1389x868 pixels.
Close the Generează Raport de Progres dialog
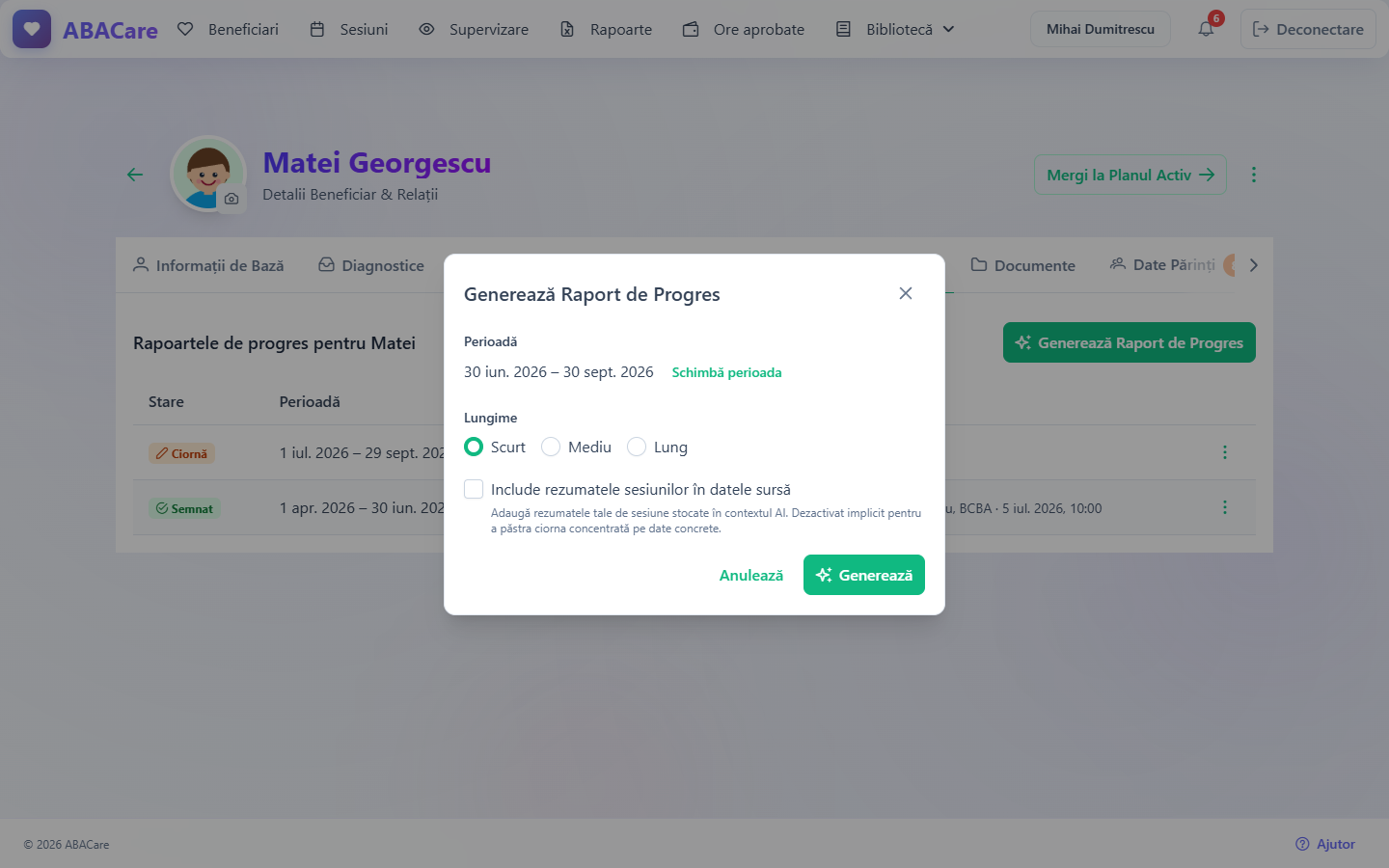tap(906, 293)
